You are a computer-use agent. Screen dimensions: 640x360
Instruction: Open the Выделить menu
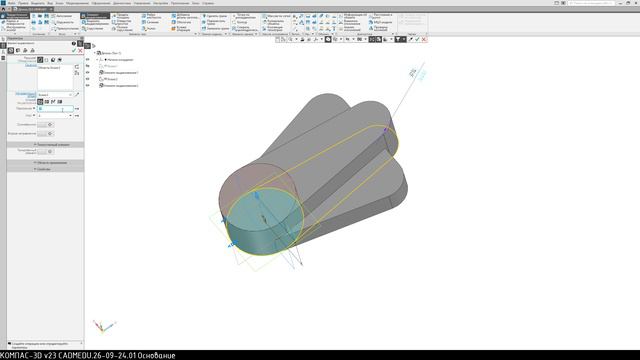pyautogui.click(x=38, y=3)
